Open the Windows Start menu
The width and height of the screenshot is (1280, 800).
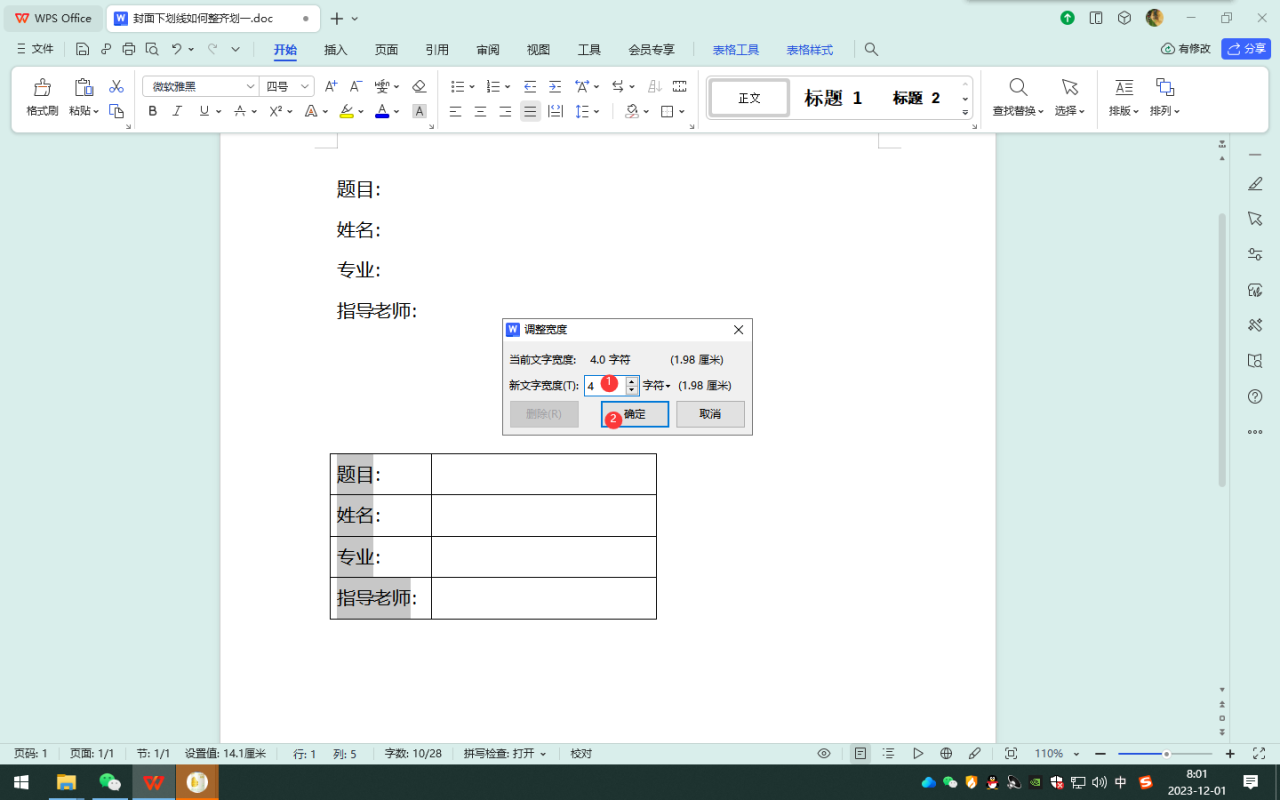(x=21, y=782)
